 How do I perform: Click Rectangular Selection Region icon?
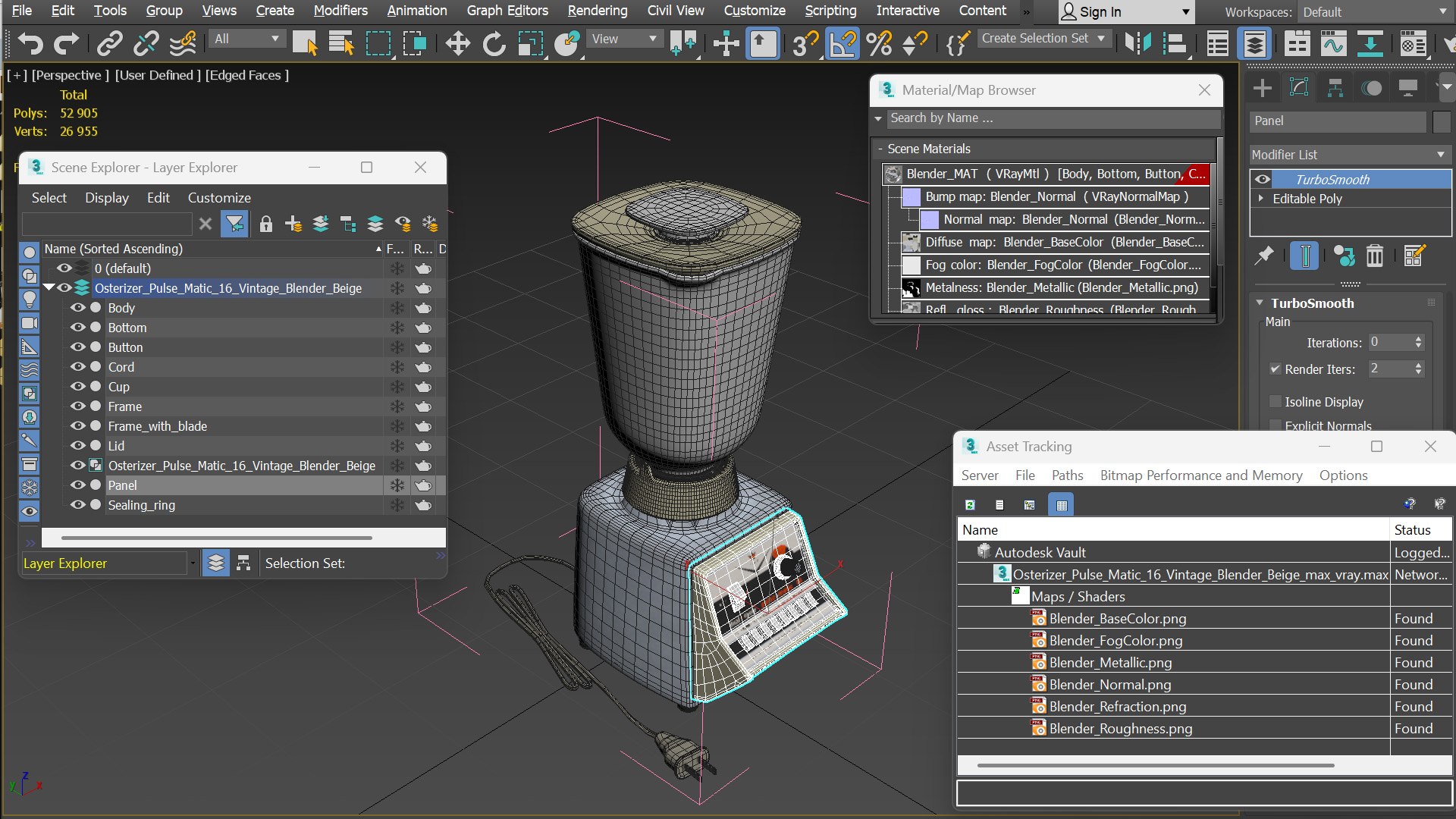(378, 44)
